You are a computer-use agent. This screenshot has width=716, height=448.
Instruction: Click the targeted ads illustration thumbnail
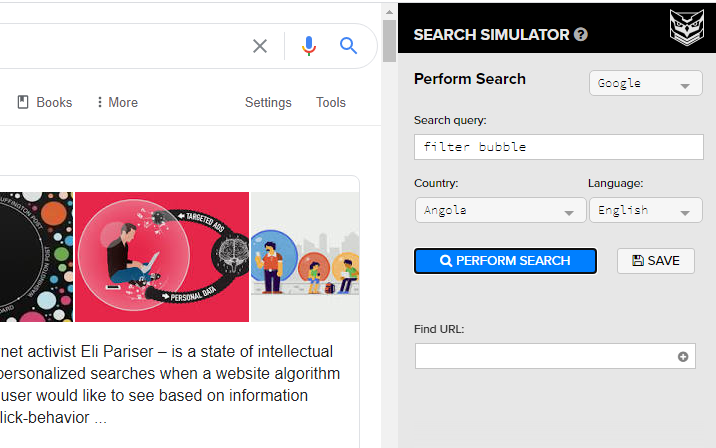[x=162, y=257]
